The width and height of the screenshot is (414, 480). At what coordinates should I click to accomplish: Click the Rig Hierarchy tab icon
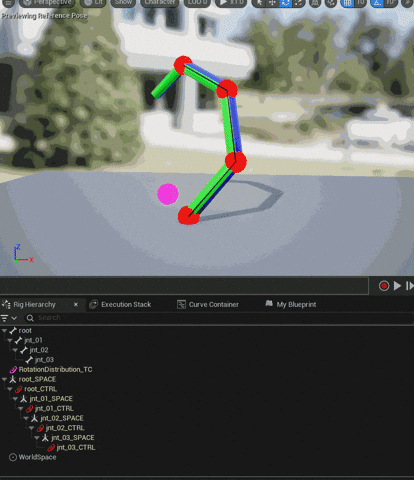click(x=6, y=304)
